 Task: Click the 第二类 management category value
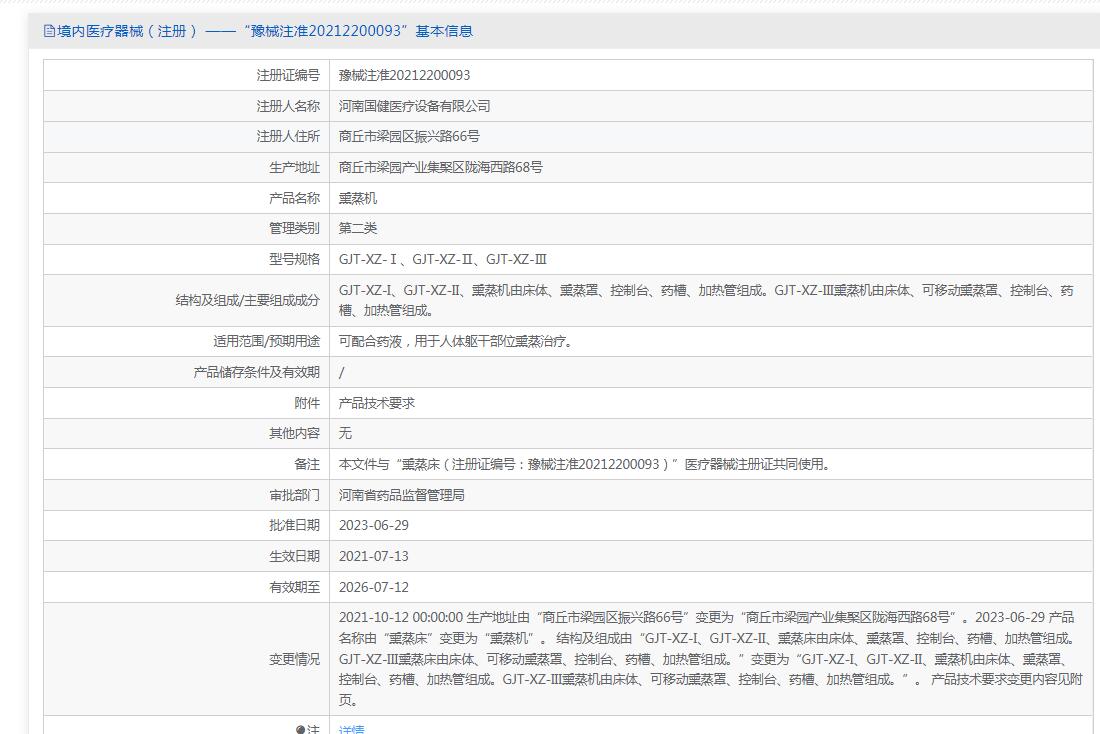coord(358,228)
